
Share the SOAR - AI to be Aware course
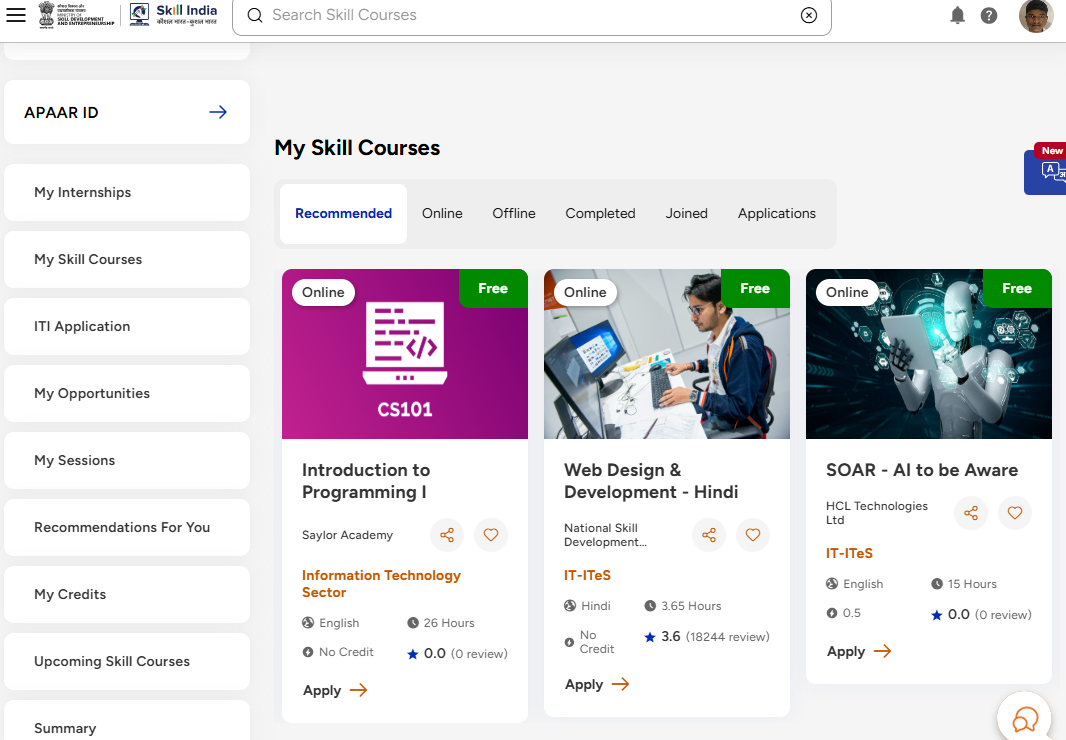[971, 513]
